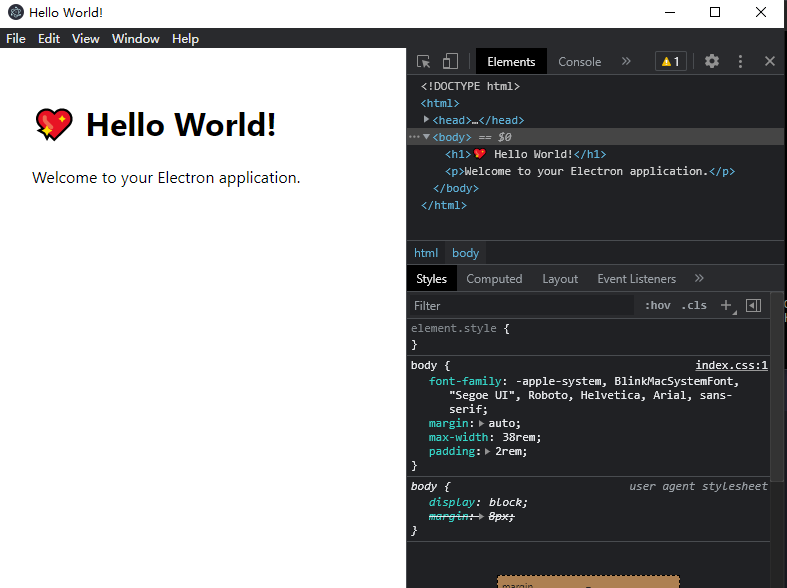This screenshot has width=787, height=588.
Task: Open the Computed styles tab
Action: tap(494, 279)
